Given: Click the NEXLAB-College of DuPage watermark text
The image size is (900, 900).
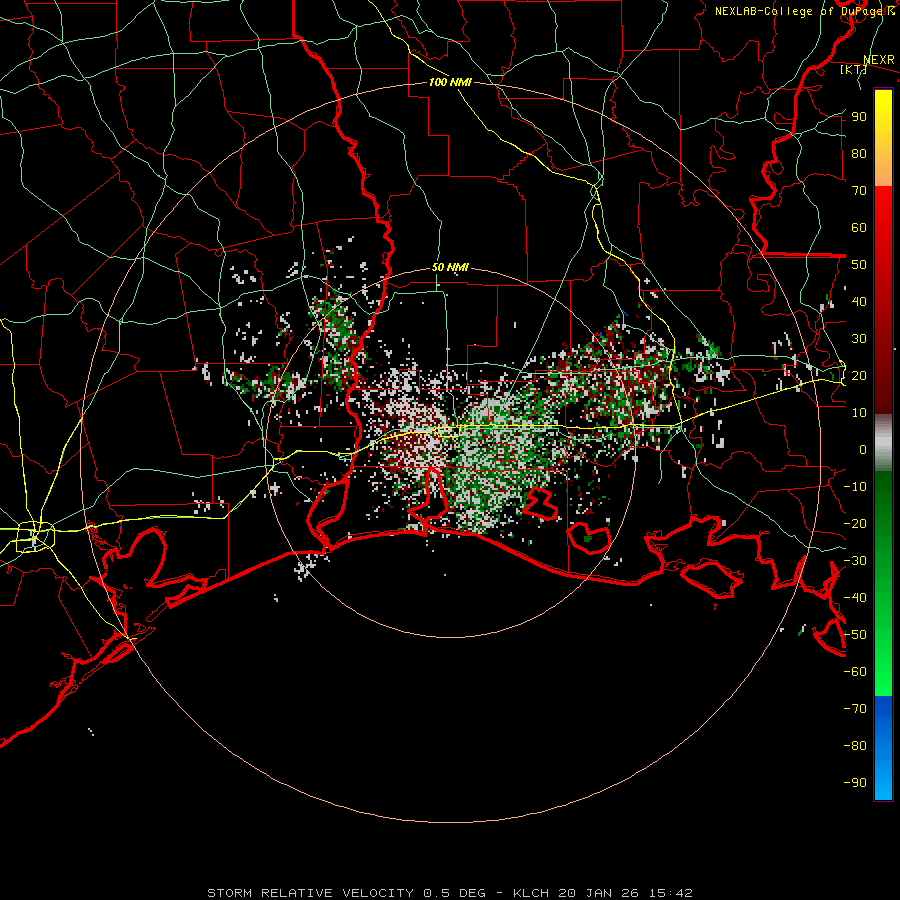Looking at the screenshot, I should click(x=805, y=11).
